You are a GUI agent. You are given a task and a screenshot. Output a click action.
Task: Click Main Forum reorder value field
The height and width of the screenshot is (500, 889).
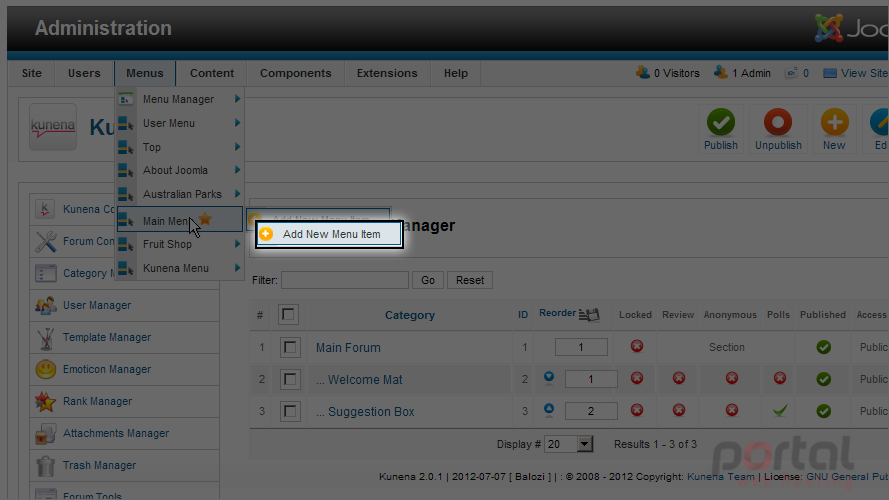[581, 347]
